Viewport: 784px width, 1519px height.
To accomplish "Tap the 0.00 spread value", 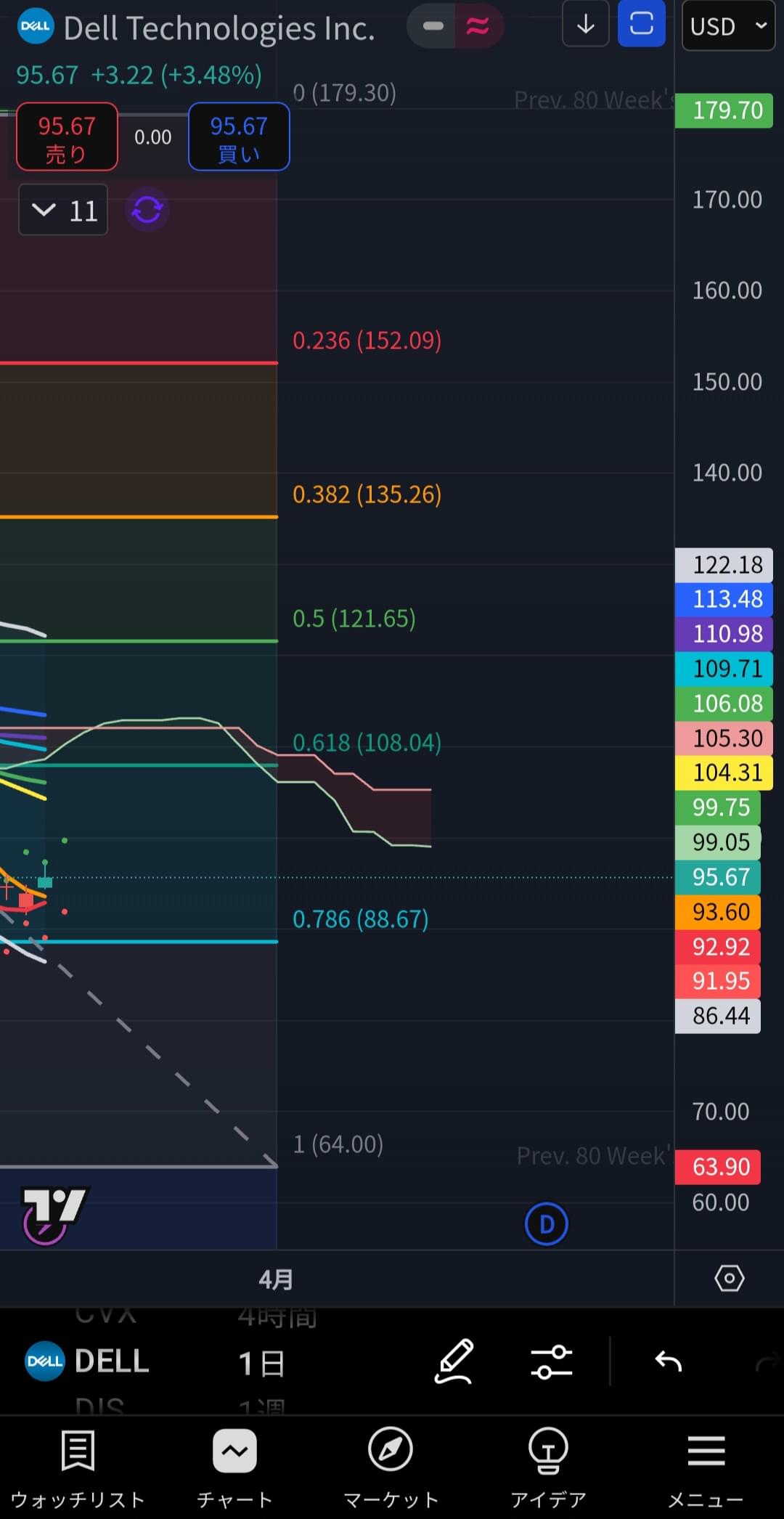I will (153, 137).
